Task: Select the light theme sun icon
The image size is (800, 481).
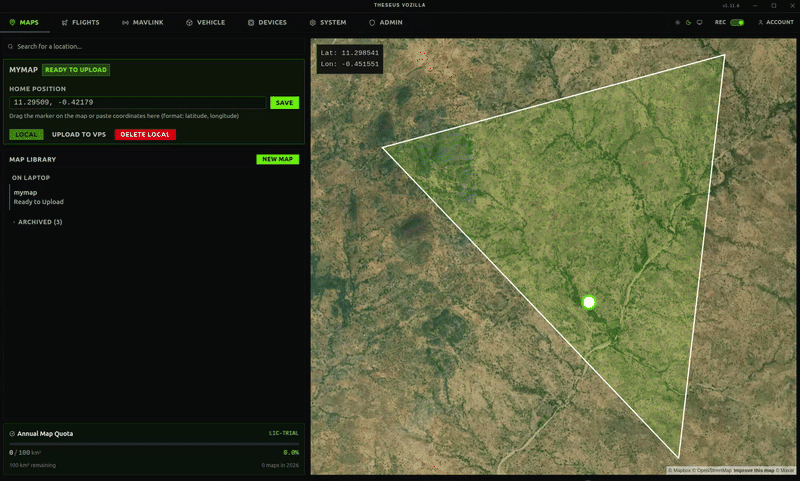Action: (x=677, y=22)
